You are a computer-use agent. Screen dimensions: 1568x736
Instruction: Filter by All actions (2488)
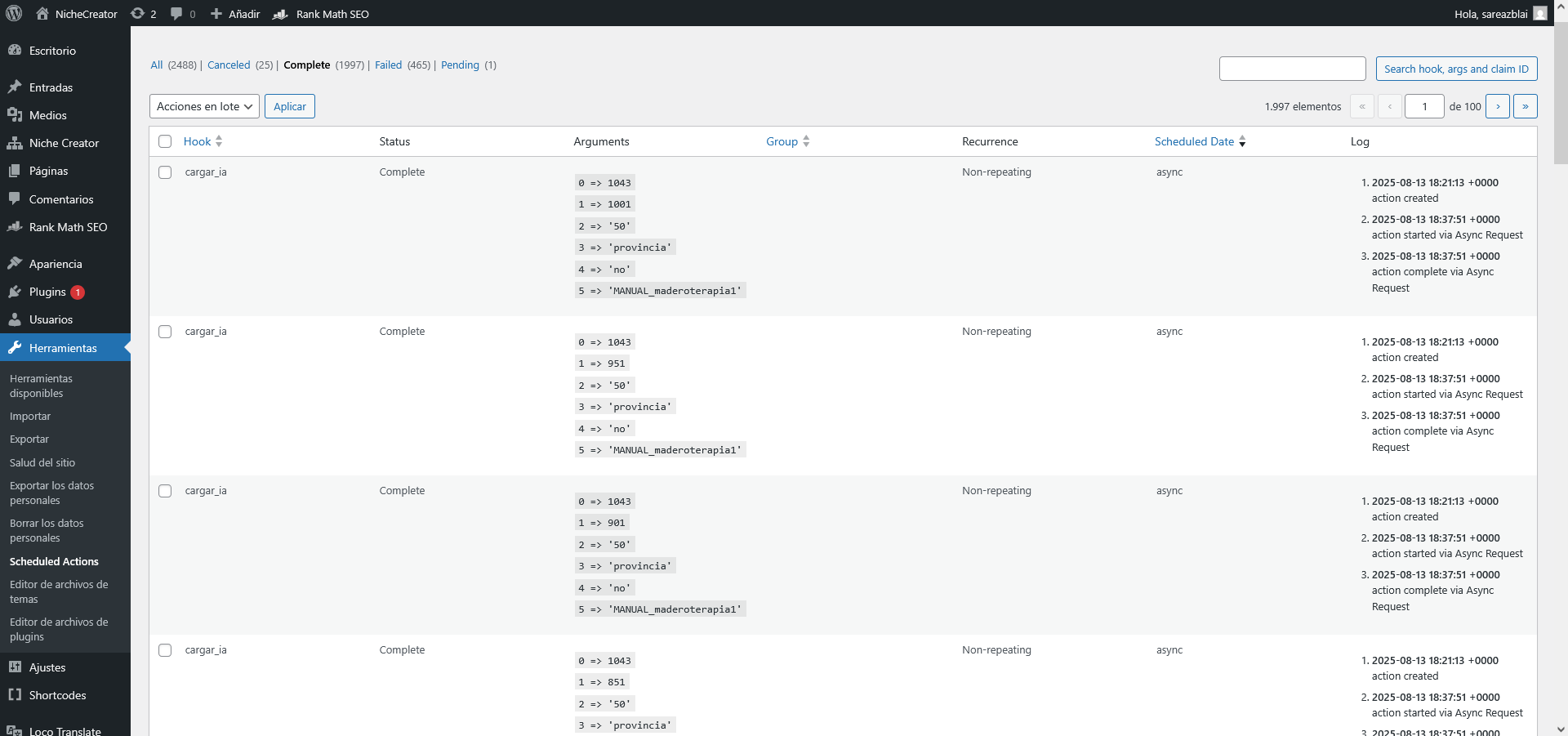tap(157, 65)
